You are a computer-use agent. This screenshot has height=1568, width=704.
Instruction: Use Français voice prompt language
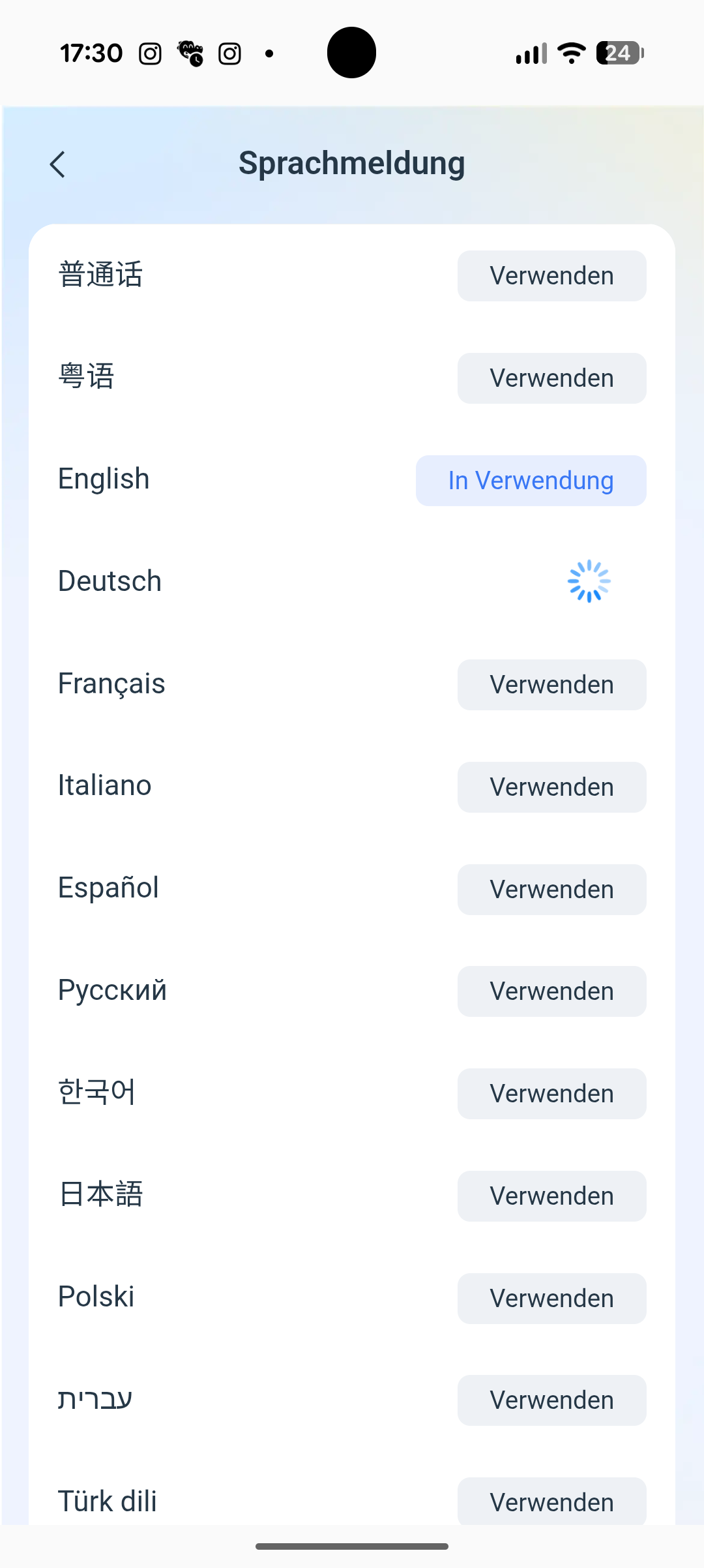tap(551, 685)
